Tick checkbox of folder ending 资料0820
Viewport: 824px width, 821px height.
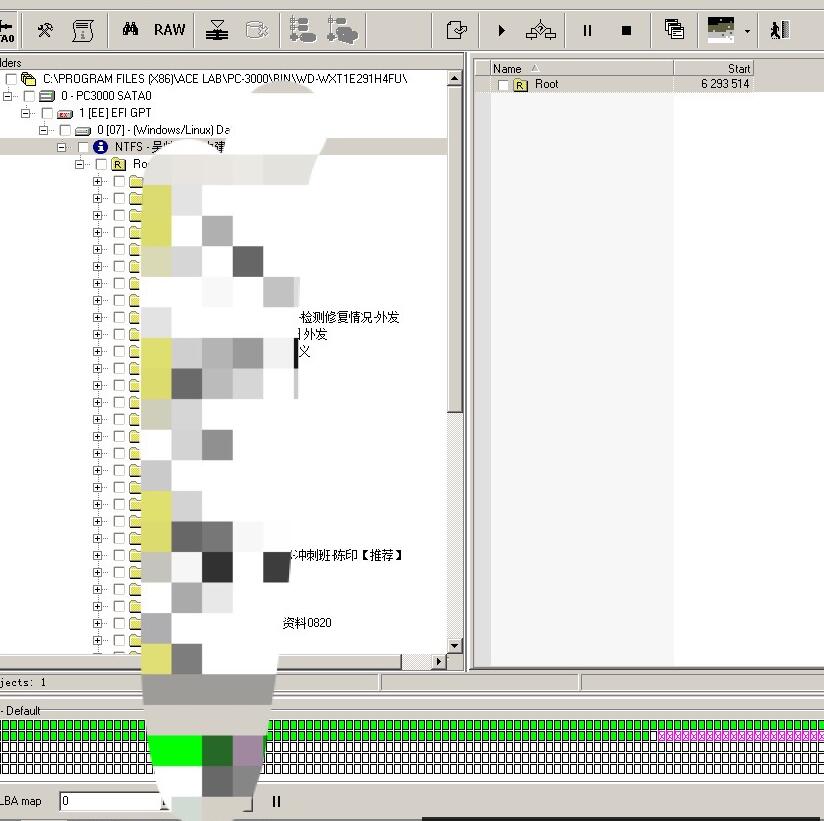[119, 623]
